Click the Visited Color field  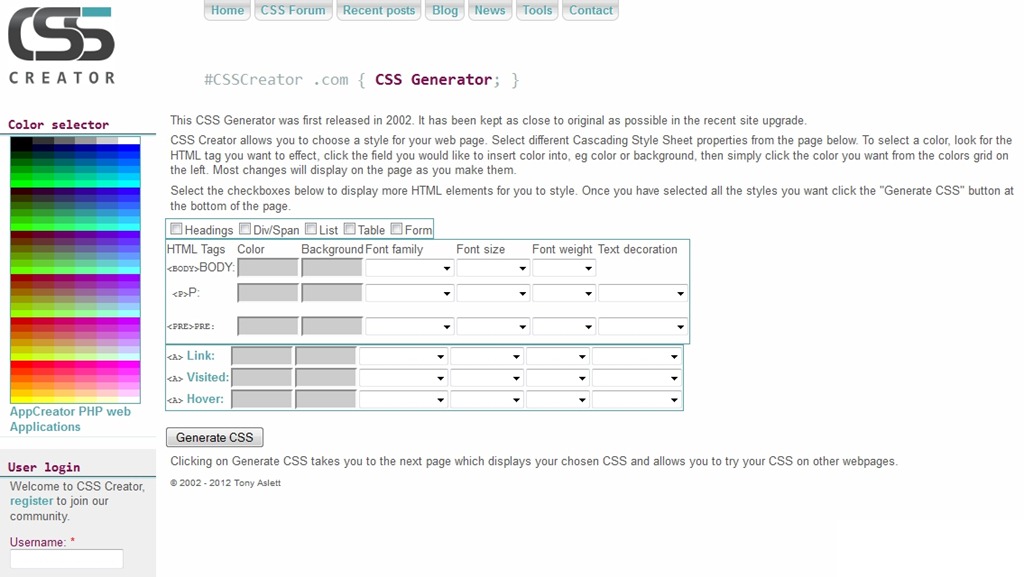click(261, 377)
